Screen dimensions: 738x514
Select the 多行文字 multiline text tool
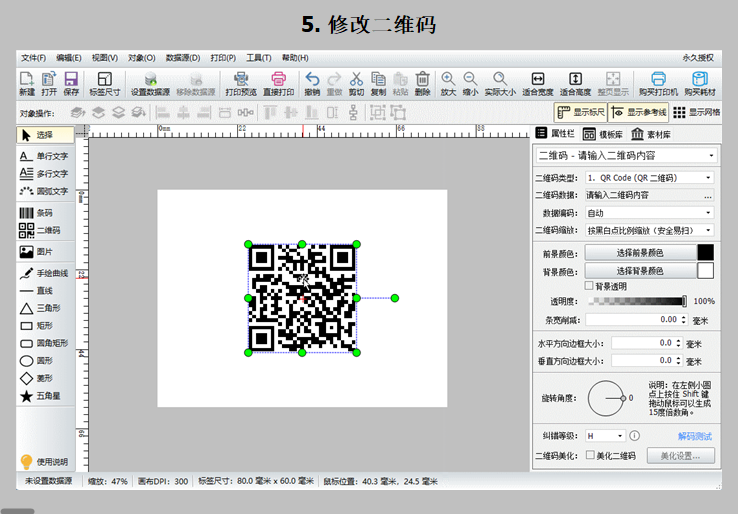coord(45,174)
